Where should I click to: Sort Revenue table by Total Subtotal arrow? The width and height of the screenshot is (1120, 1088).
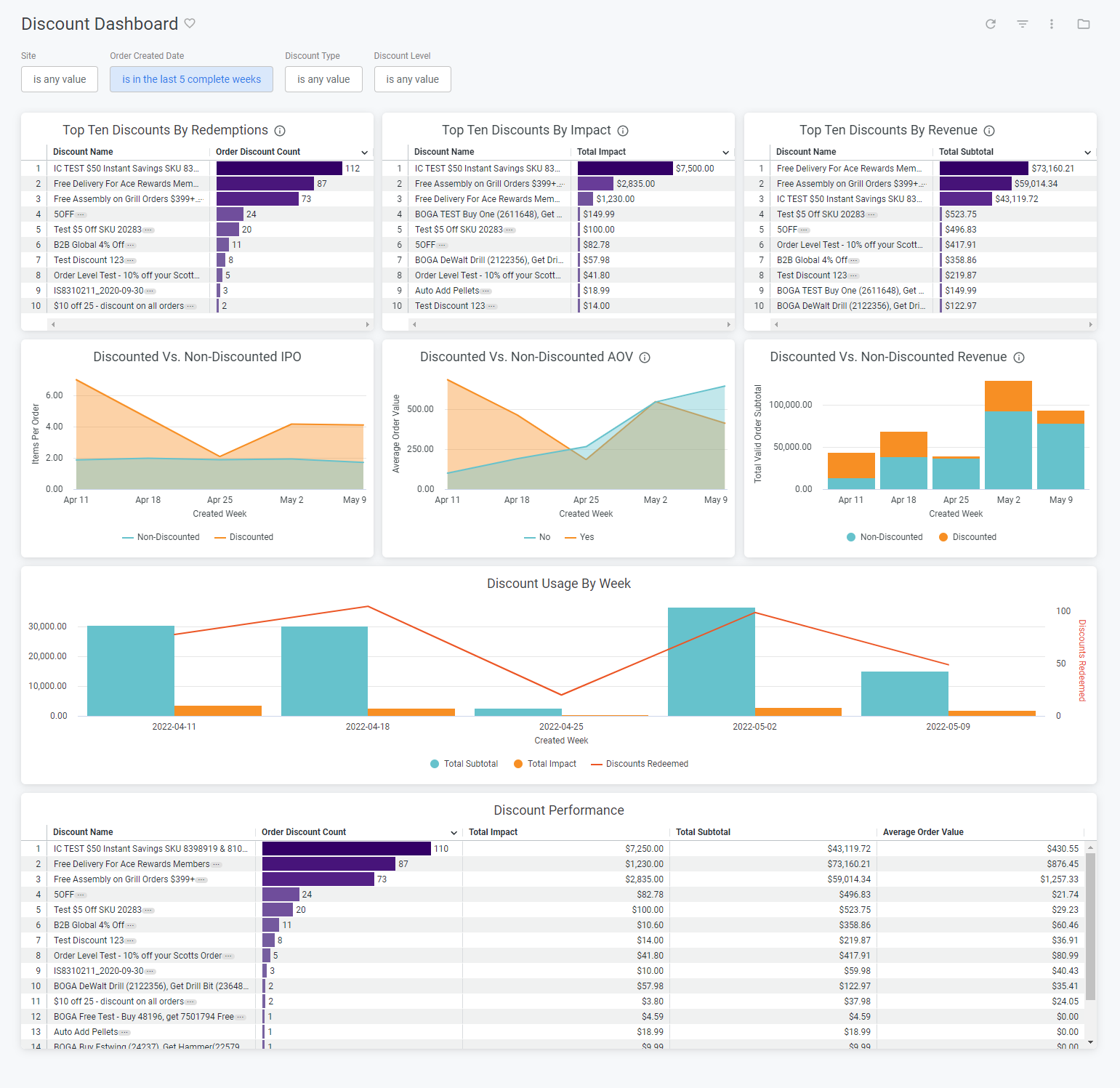[x=1087, y=153]
